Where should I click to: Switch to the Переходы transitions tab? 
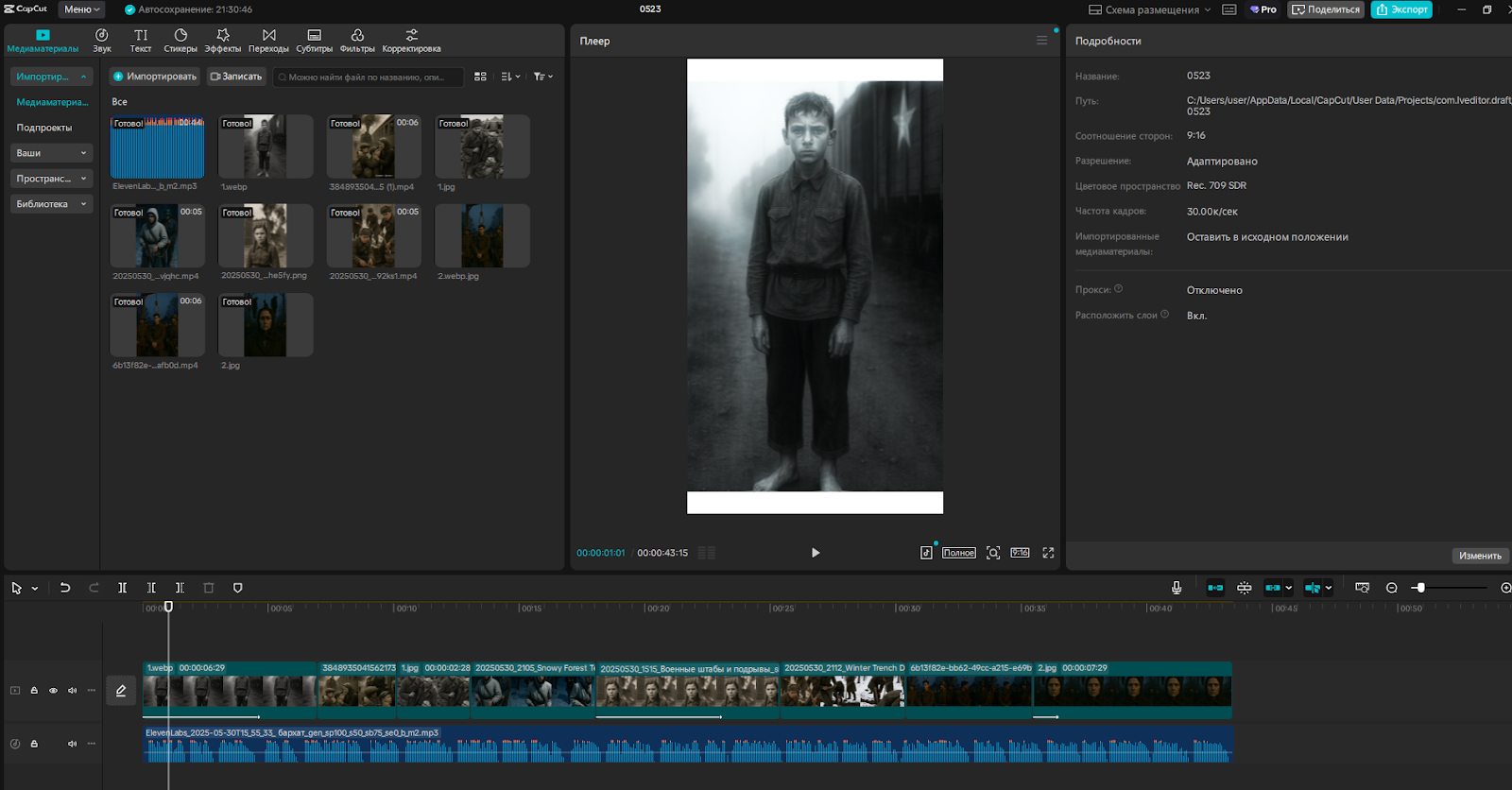[x=268, y=41]
